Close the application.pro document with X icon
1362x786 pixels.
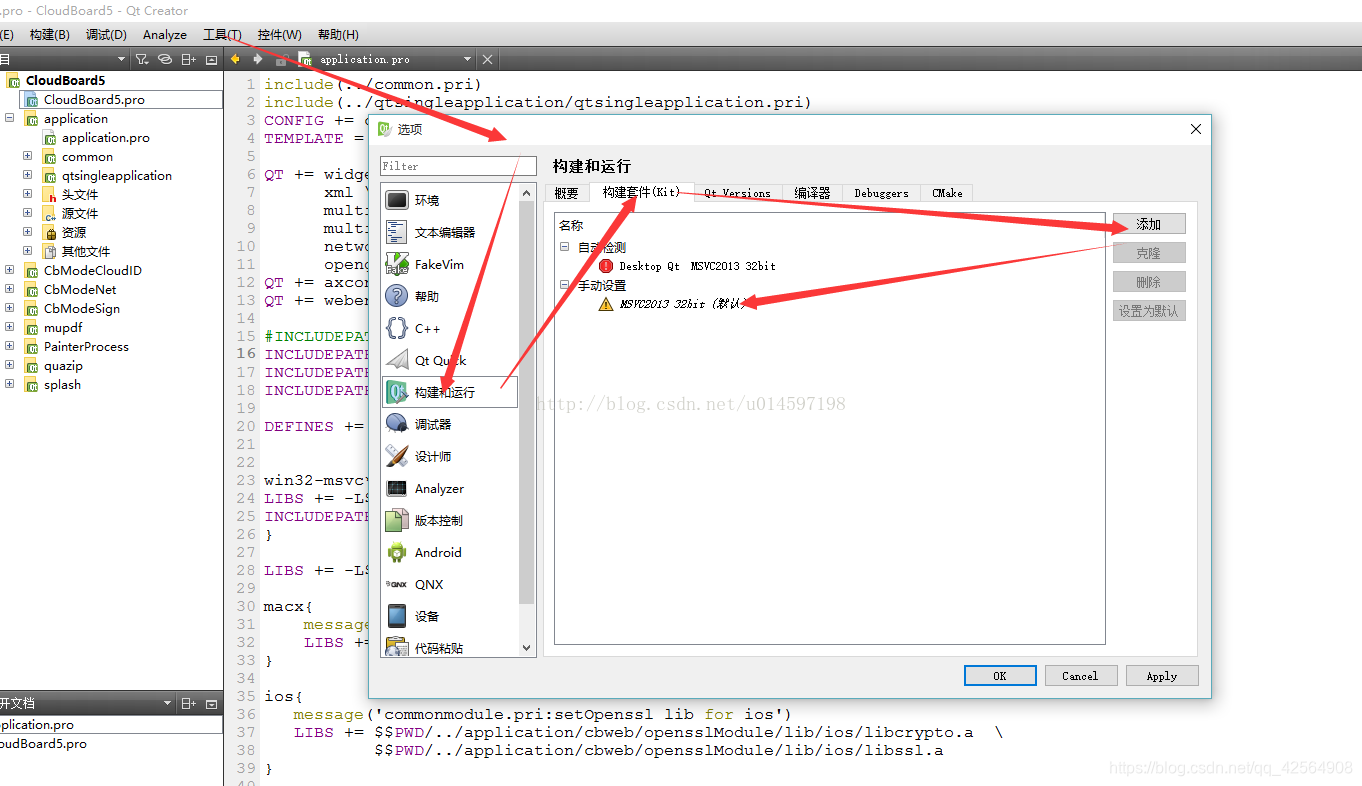point(487,59)
